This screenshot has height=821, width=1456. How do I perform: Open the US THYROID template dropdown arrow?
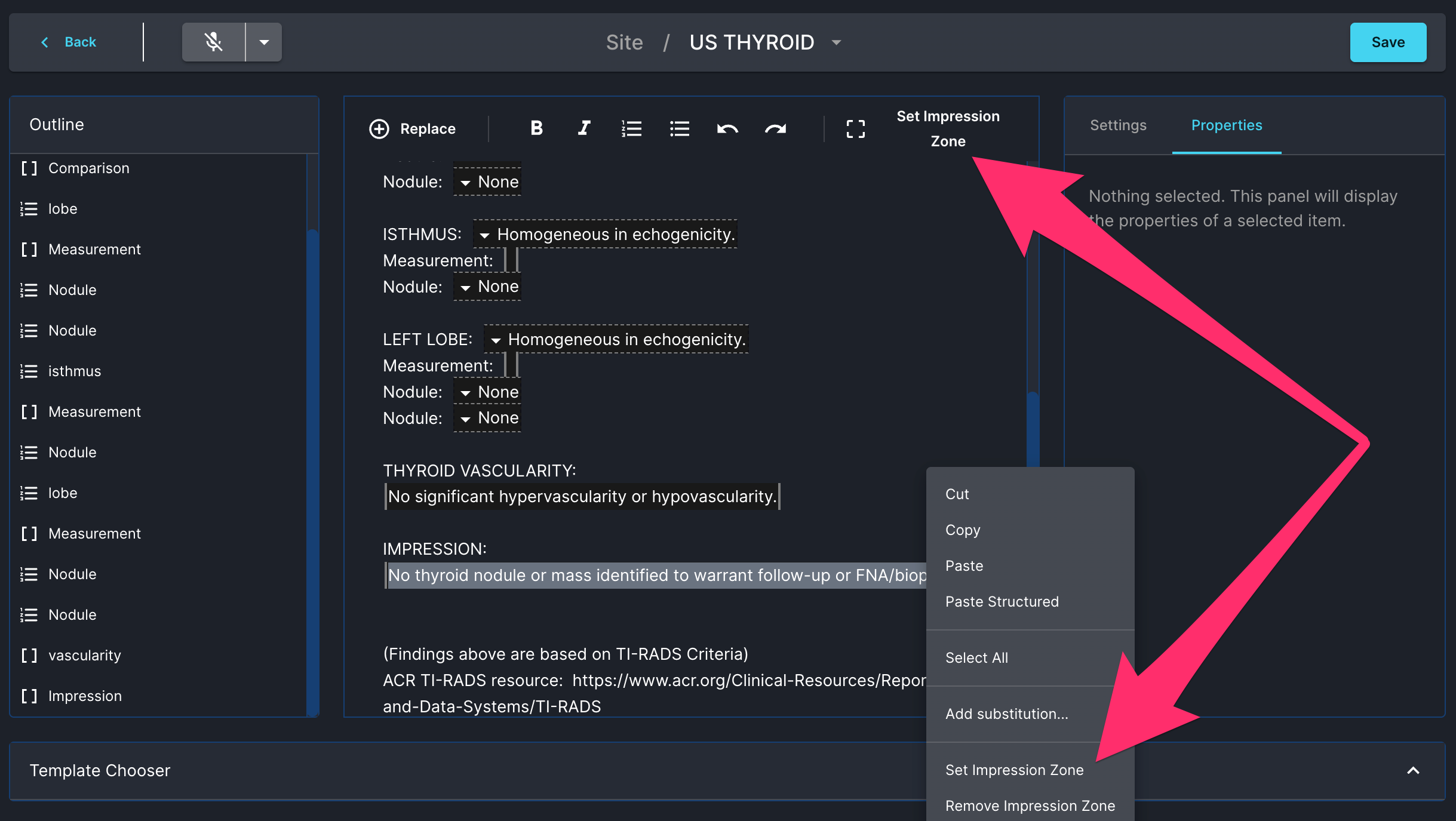point(837,42)
